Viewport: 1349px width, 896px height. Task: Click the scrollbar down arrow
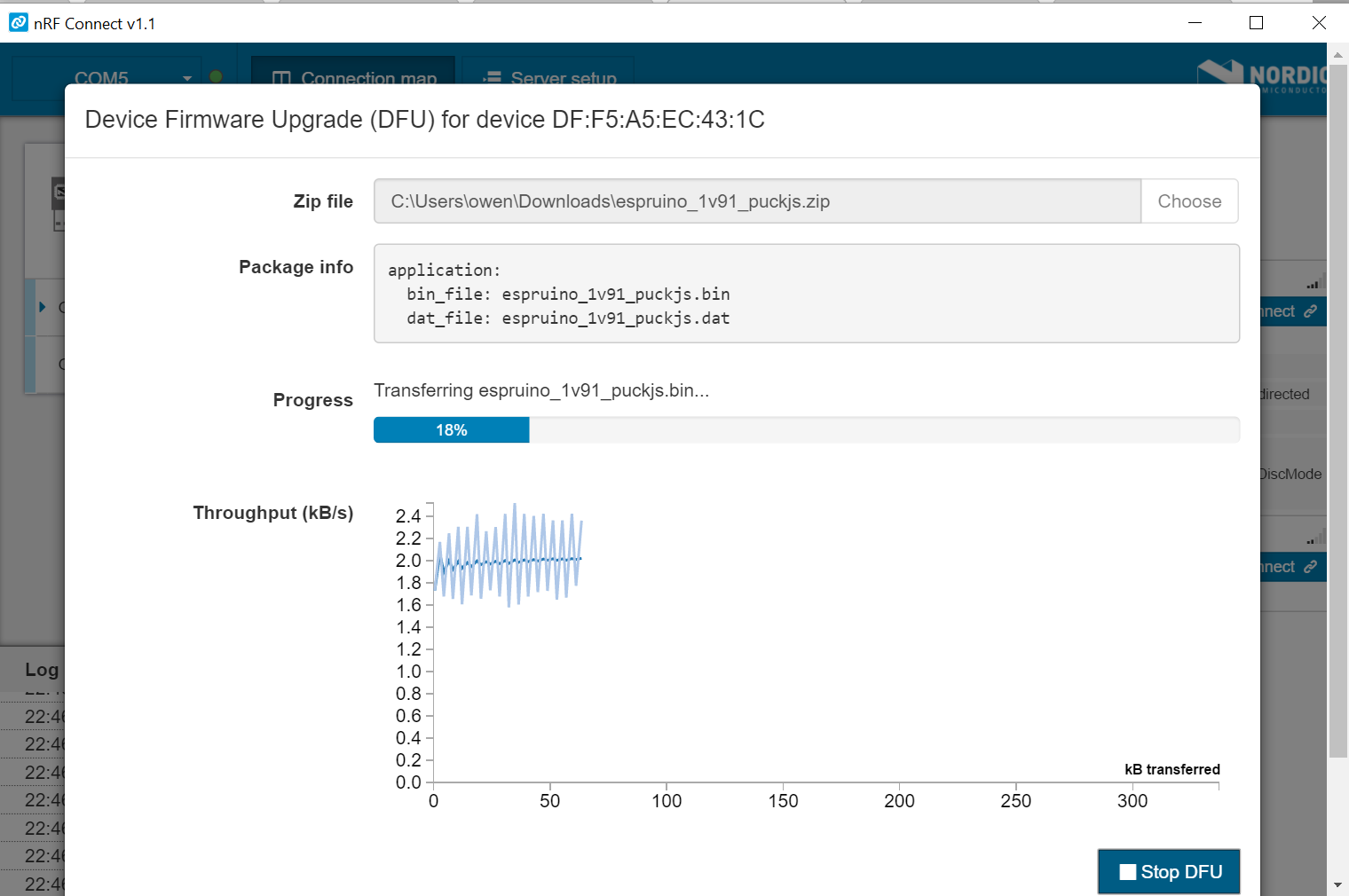(1337, 885)
